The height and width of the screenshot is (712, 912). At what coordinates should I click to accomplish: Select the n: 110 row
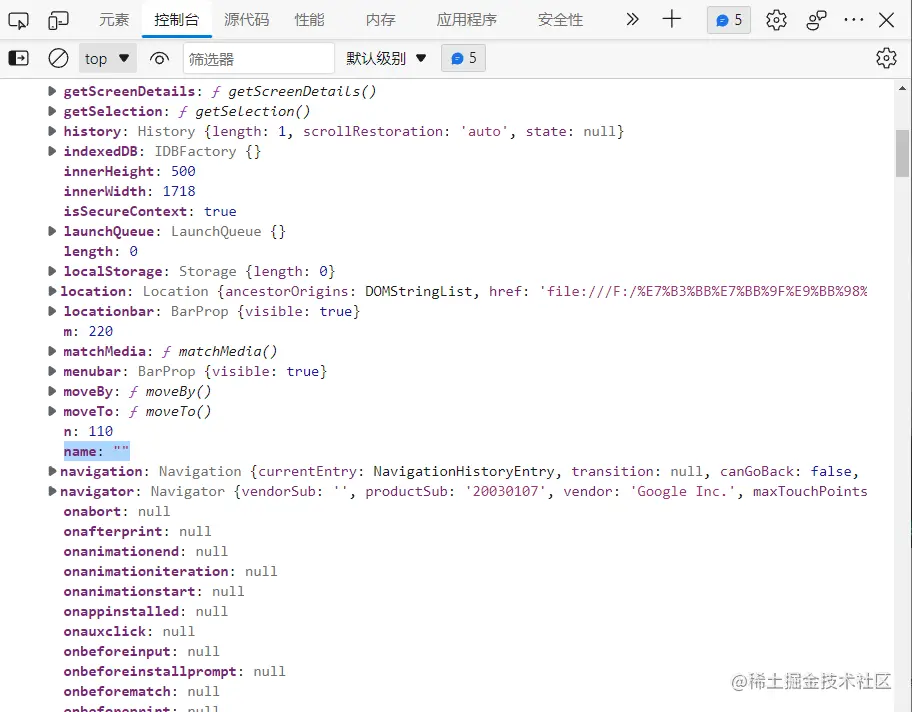click(x=88, y=432)
